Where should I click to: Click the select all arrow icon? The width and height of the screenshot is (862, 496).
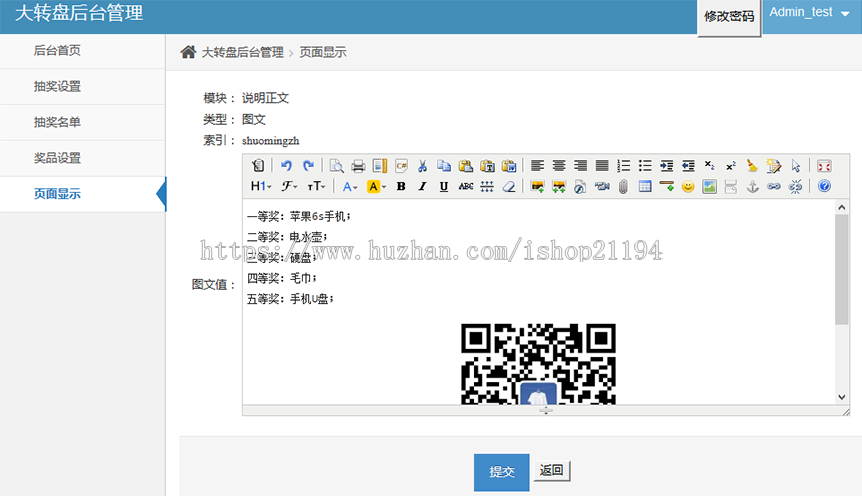796,166
